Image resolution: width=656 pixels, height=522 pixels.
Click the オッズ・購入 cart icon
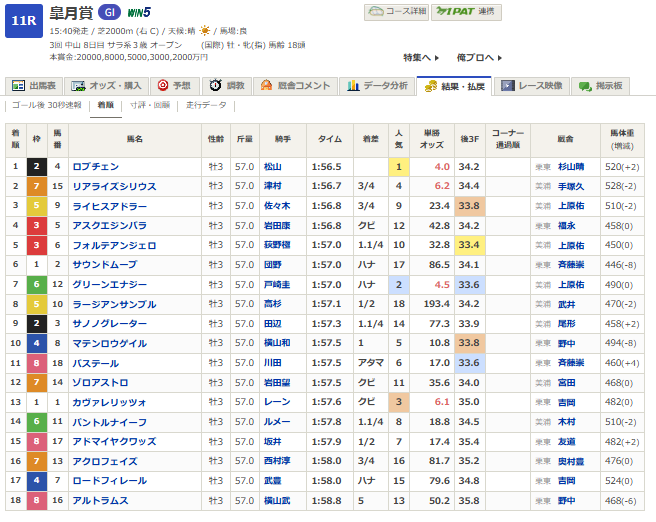click(82, 86)
